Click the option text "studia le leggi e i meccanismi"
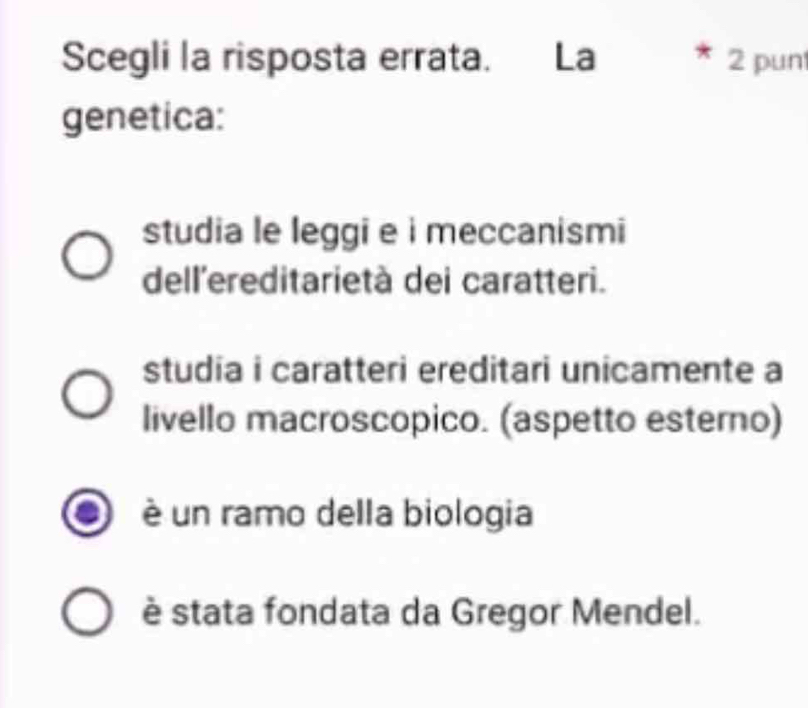Screen dimensions: 808x708 click(385, 233)
